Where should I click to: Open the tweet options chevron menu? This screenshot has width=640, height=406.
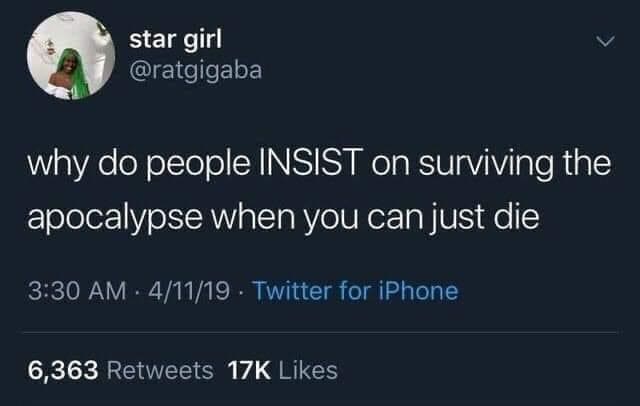point(602,41)
